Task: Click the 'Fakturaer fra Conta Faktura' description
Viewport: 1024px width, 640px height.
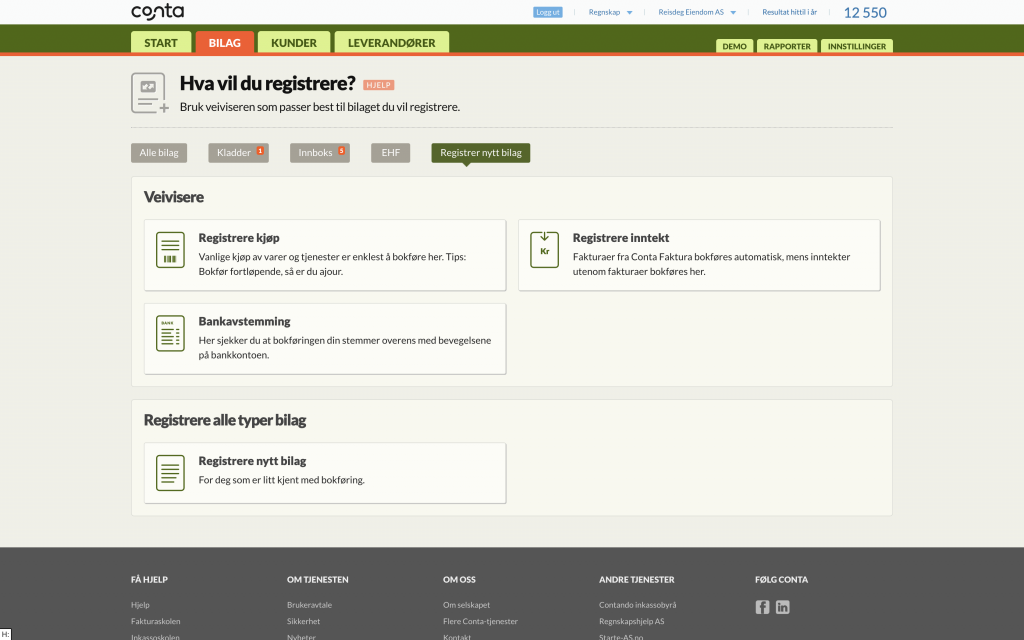Action: pos(711,264)
